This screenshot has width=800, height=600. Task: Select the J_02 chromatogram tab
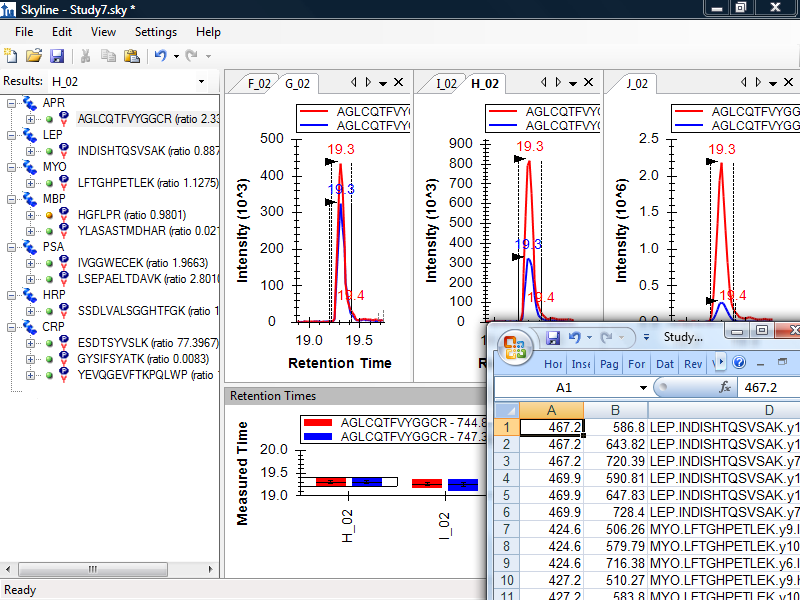point(635,84)
